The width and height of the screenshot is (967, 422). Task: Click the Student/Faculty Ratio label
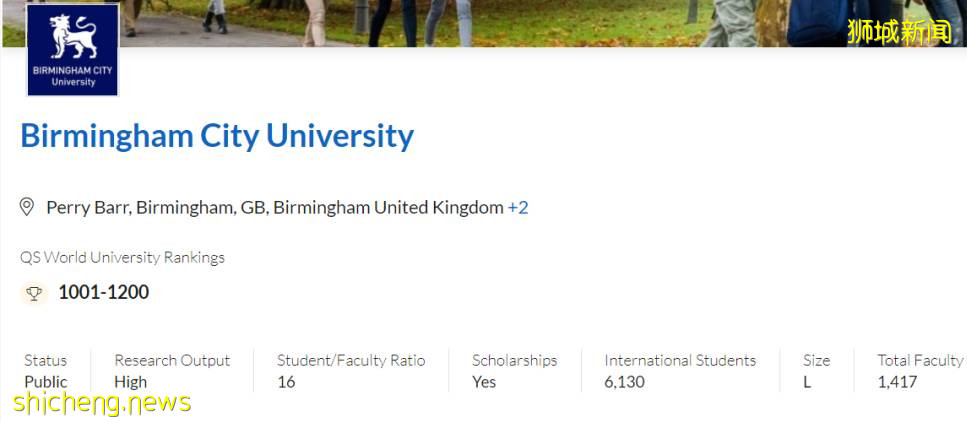click(x=351, y=360)
